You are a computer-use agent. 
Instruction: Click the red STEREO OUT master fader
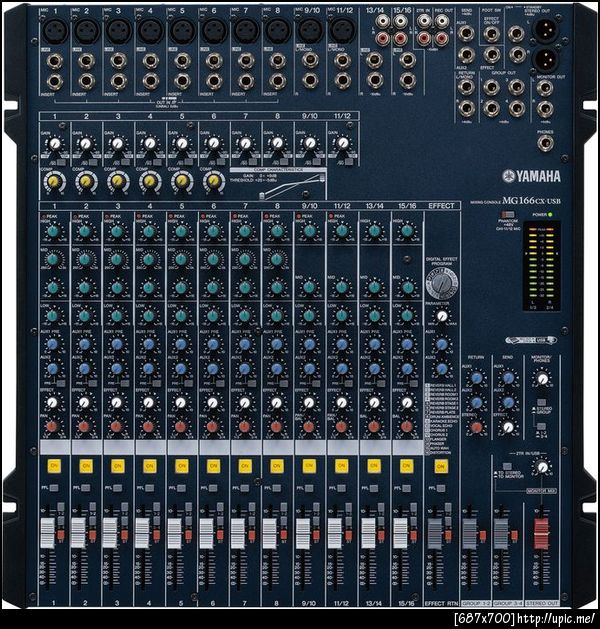[541, 533]
